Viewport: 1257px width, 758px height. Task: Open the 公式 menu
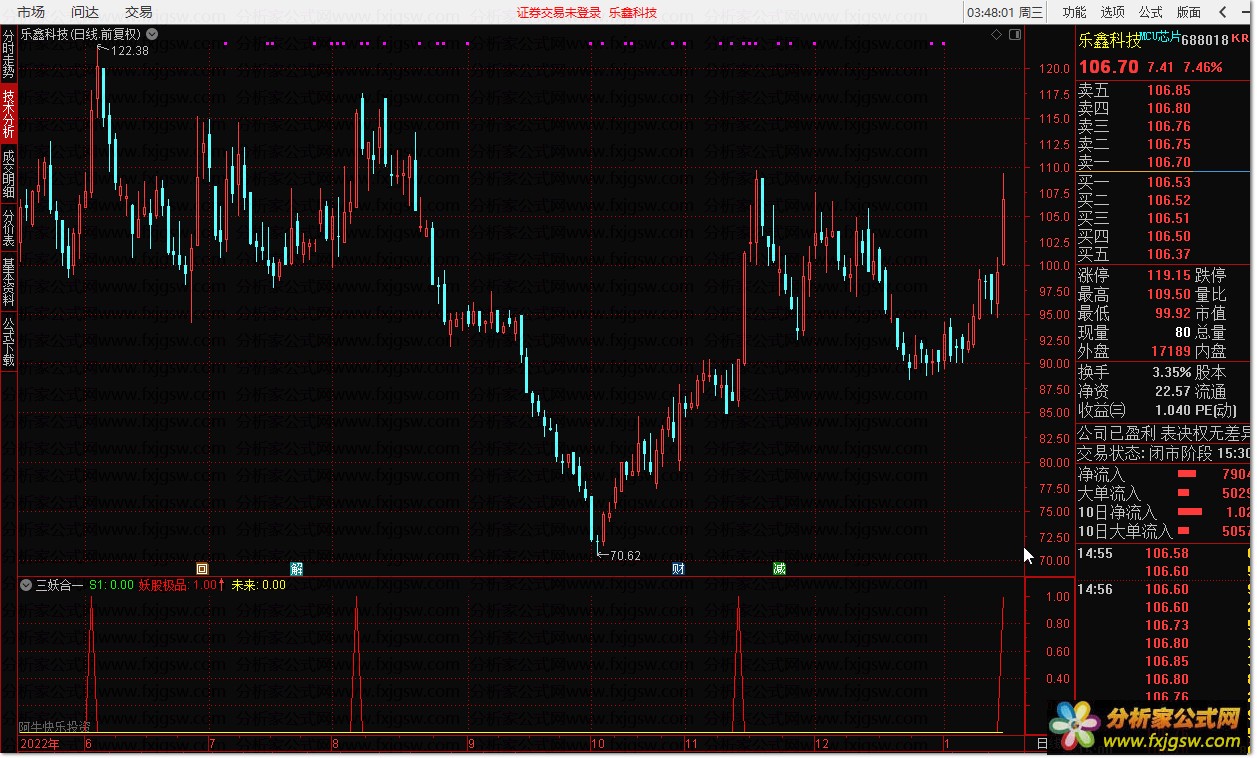point(1150,12)
